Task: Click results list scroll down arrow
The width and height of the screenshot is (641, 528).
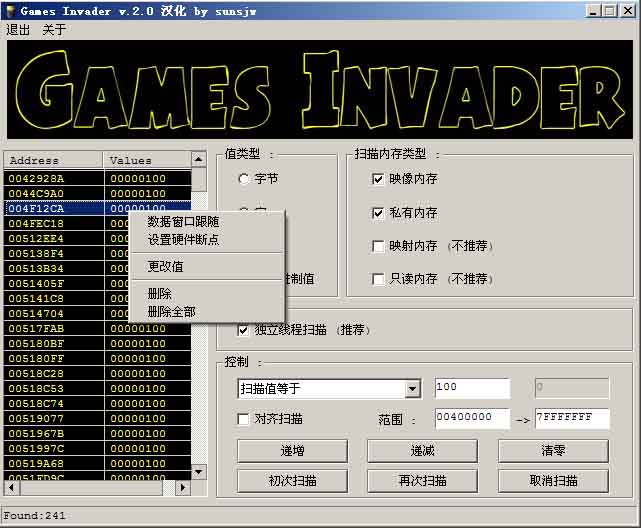Action: [199, 472]
